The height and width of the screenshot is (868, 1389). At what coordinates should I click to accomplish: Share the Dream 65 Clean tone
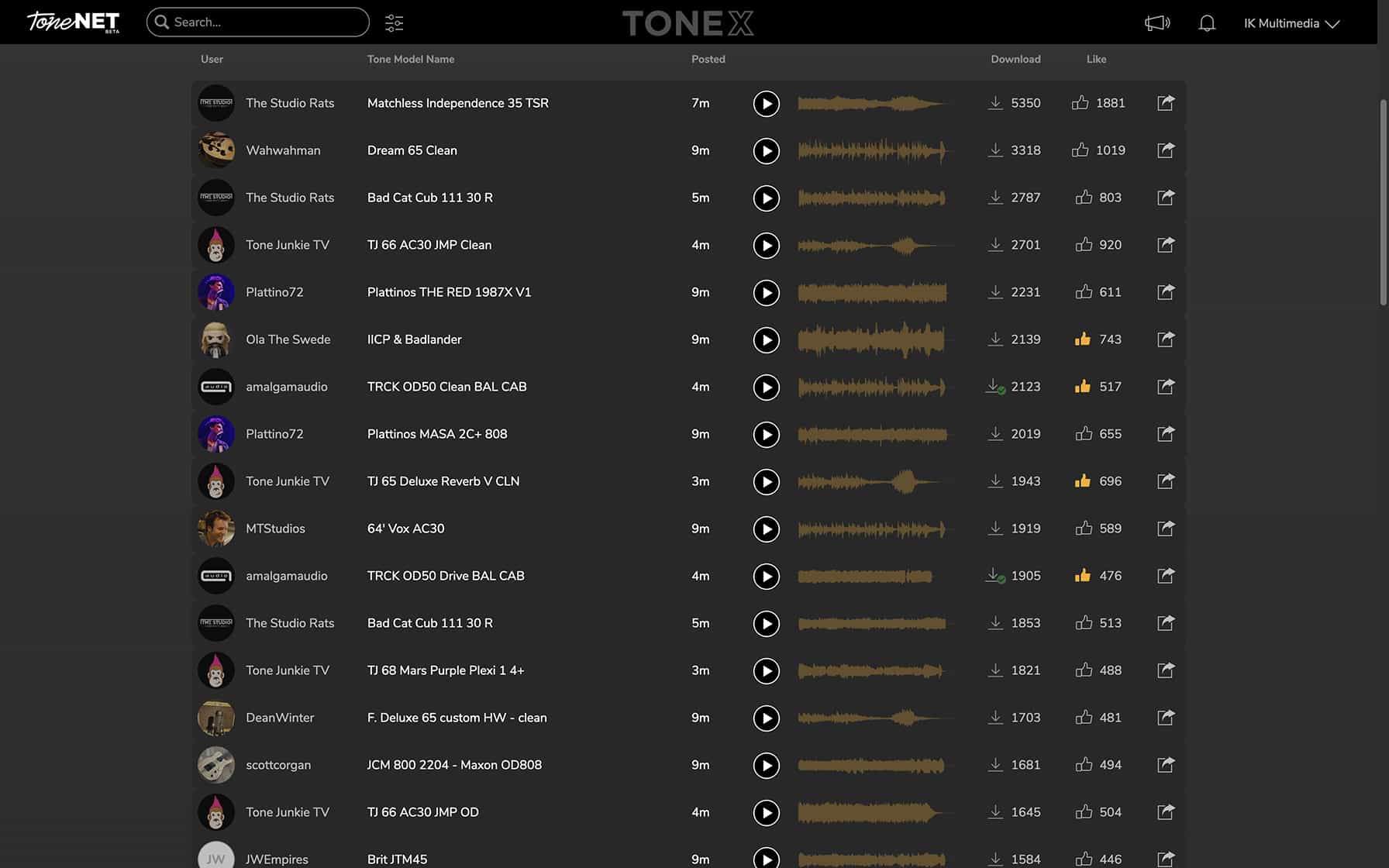[1166, 150]
